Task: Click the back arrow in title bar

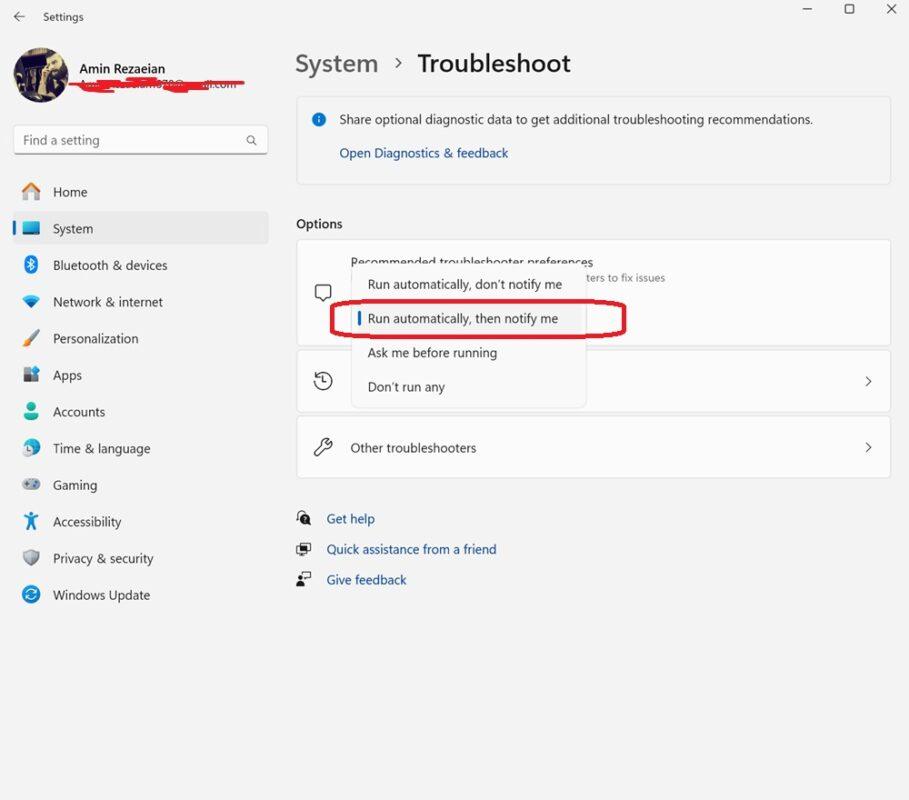Action: 19,17
